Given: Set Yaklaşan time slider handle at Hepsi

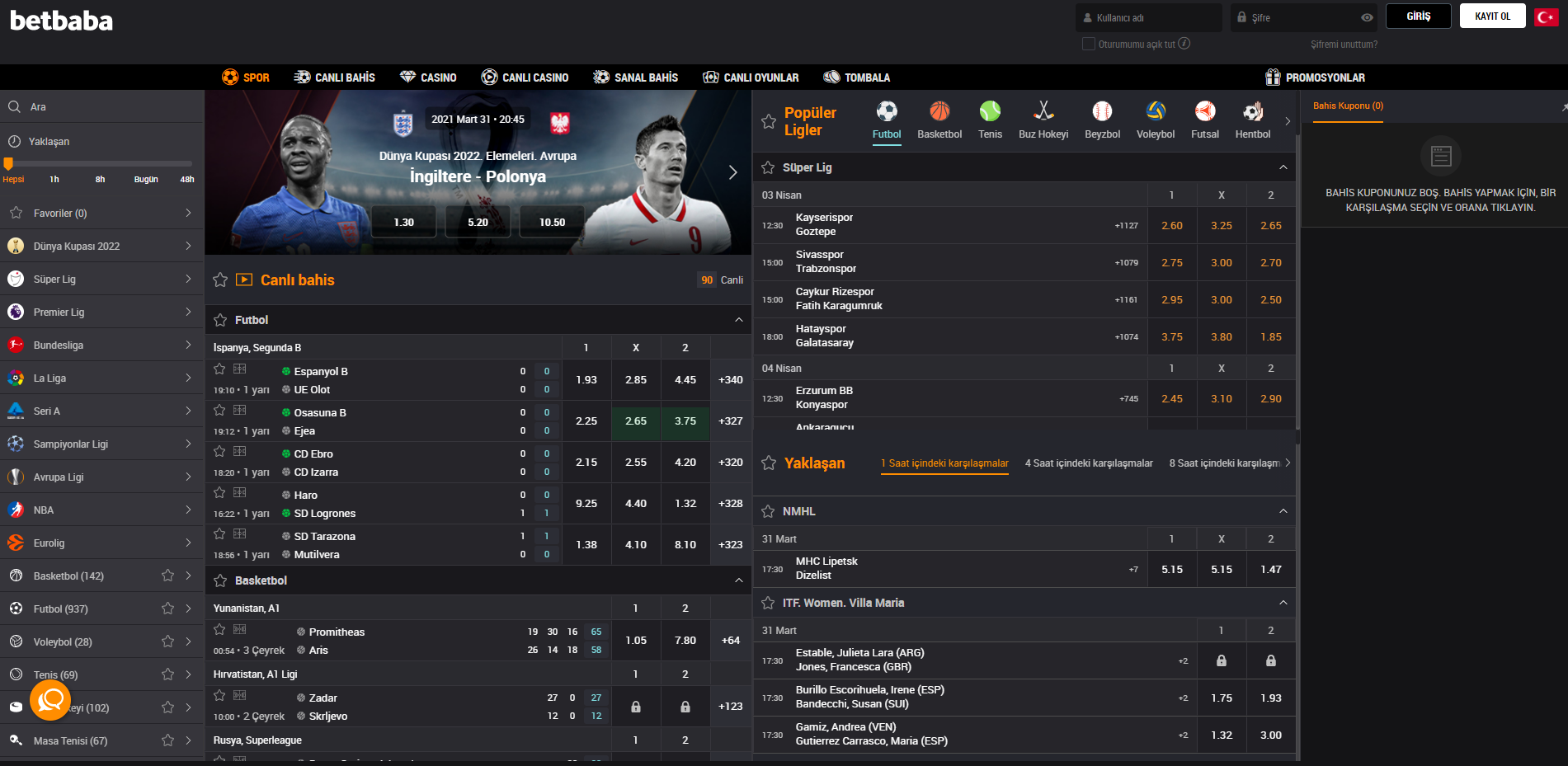Looking at the screenshot, I should tap(8, 163).
